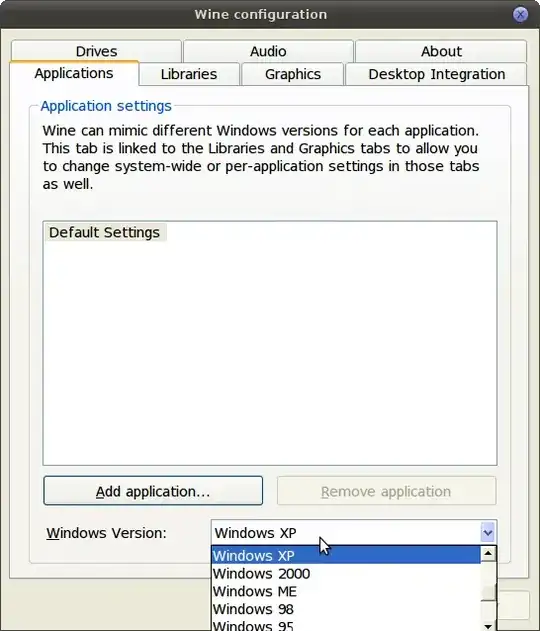Screen dimensions: 540x631
Task: Go to the Desktop Integration tab
Action: pyautogui.click(x=436, y=74)
